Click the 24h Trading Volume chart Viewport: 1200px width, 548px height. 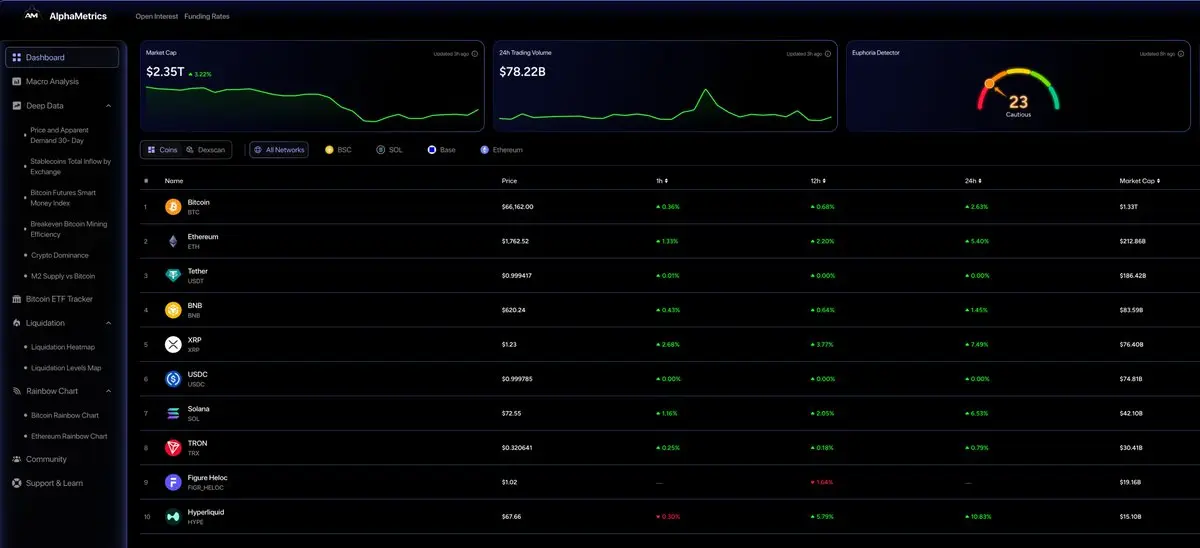pyautogui.click(x=665, y=106)
